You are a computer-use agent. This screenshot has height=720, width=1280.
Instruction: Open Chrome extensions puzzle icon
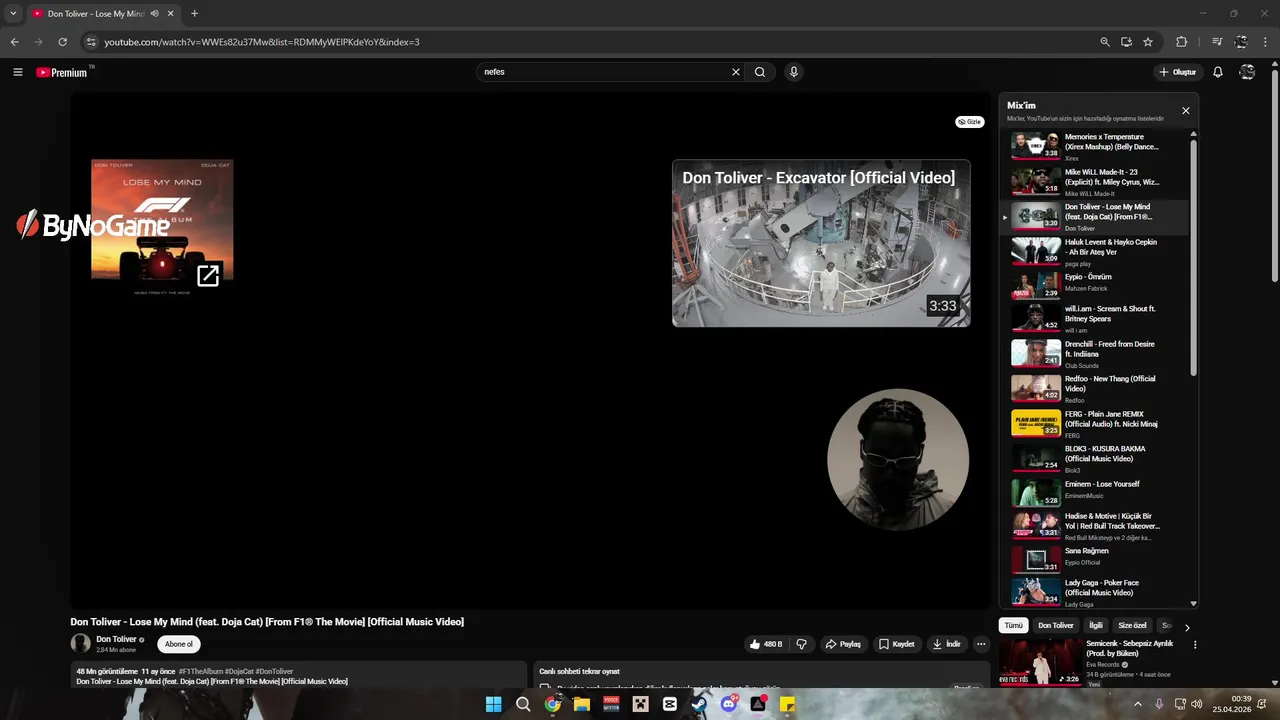coord(1182,42)
